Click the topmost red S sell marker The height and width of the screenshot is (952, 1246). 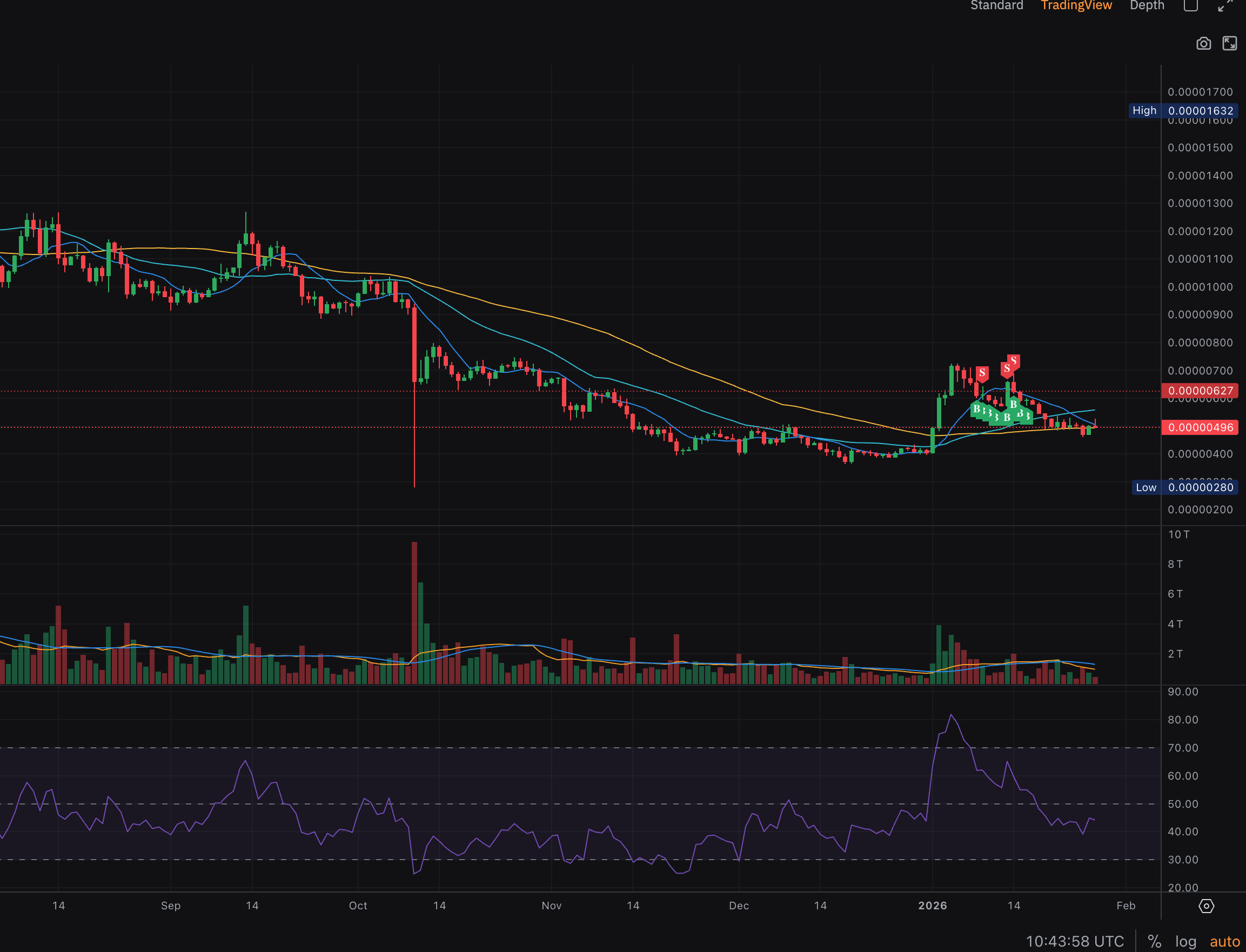pyautogui.click(x=1014, y=361)
